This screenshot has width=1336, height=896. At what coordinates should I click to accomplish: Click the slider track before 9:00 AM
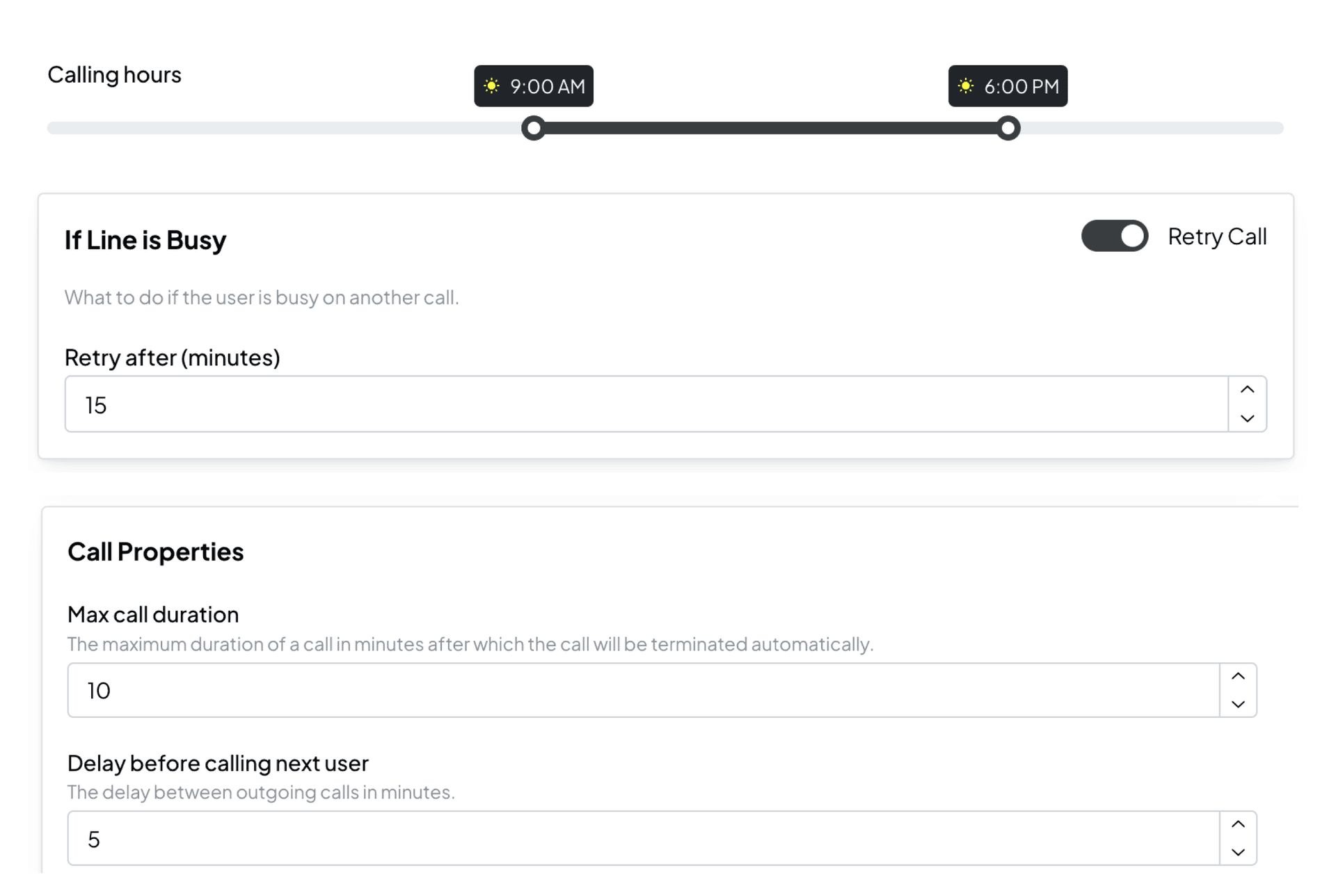pyautogui.click(x=278, y=129)
